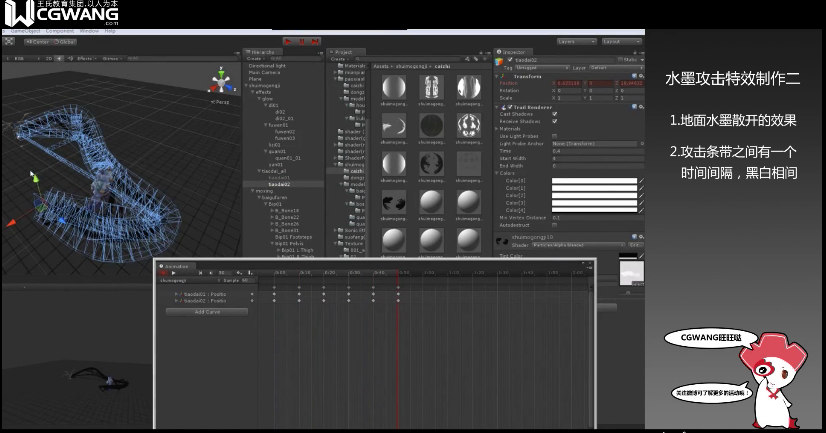Select Directional light in the Hierarchy

click(x=267, y=66)
